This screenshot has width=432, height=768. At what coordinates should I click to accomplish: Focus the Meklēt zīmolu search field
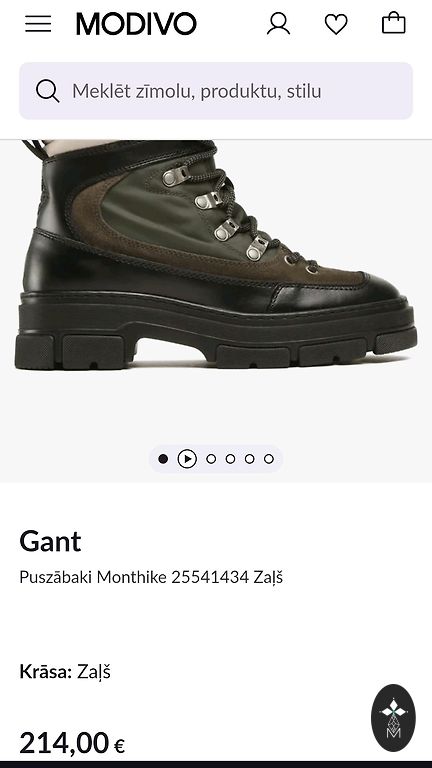[216, 91]
